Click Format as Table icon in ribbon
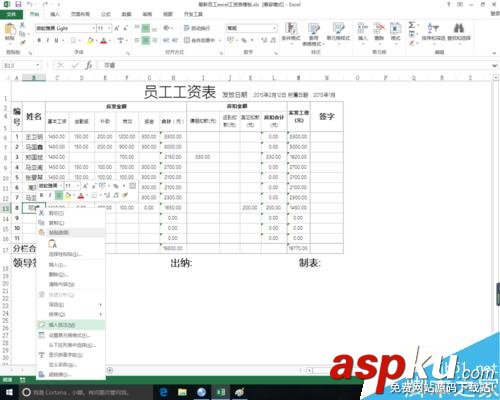This screenshot has height=400, width=500. click(x=314, y=29)
